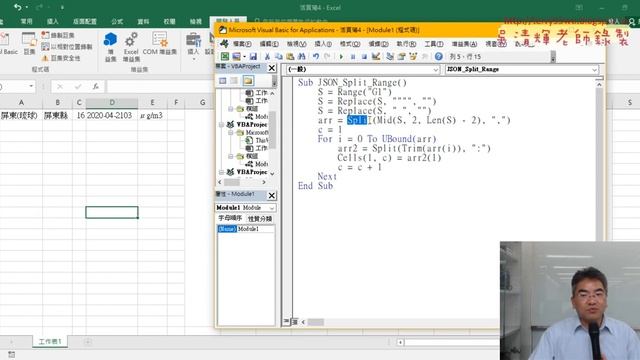640x360 pixels.
Task: Select ThisWorkbook in the project tree
Action: 258,140
